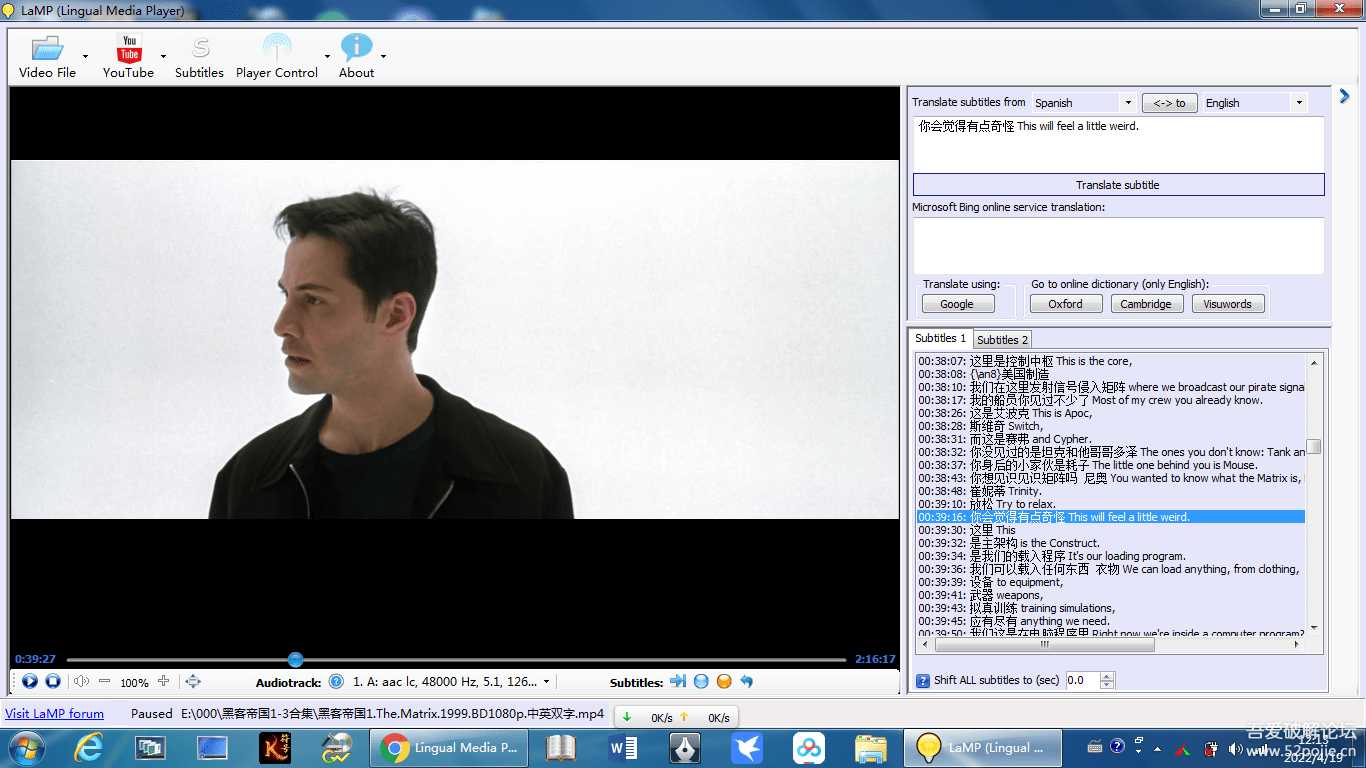Open the Visuwords online dictionary

(x=1228, y=304)
